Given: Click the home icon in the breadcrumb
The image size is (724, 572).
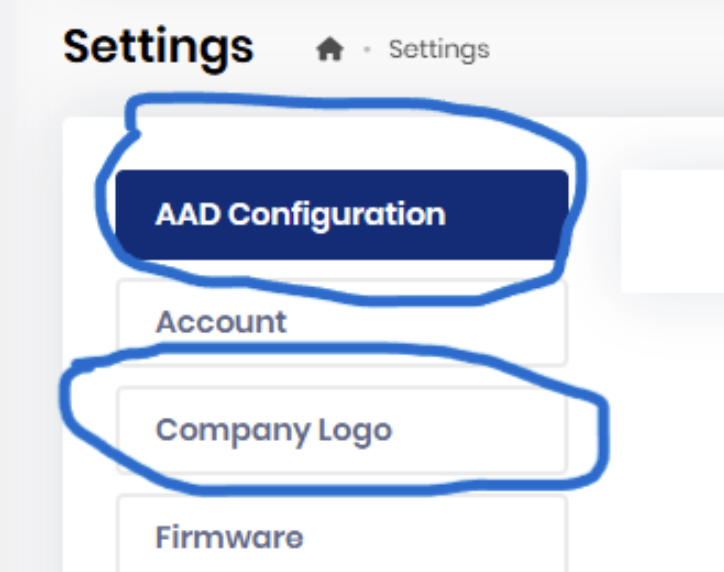Looking at the screenshot, I should (x=329, y=49).
